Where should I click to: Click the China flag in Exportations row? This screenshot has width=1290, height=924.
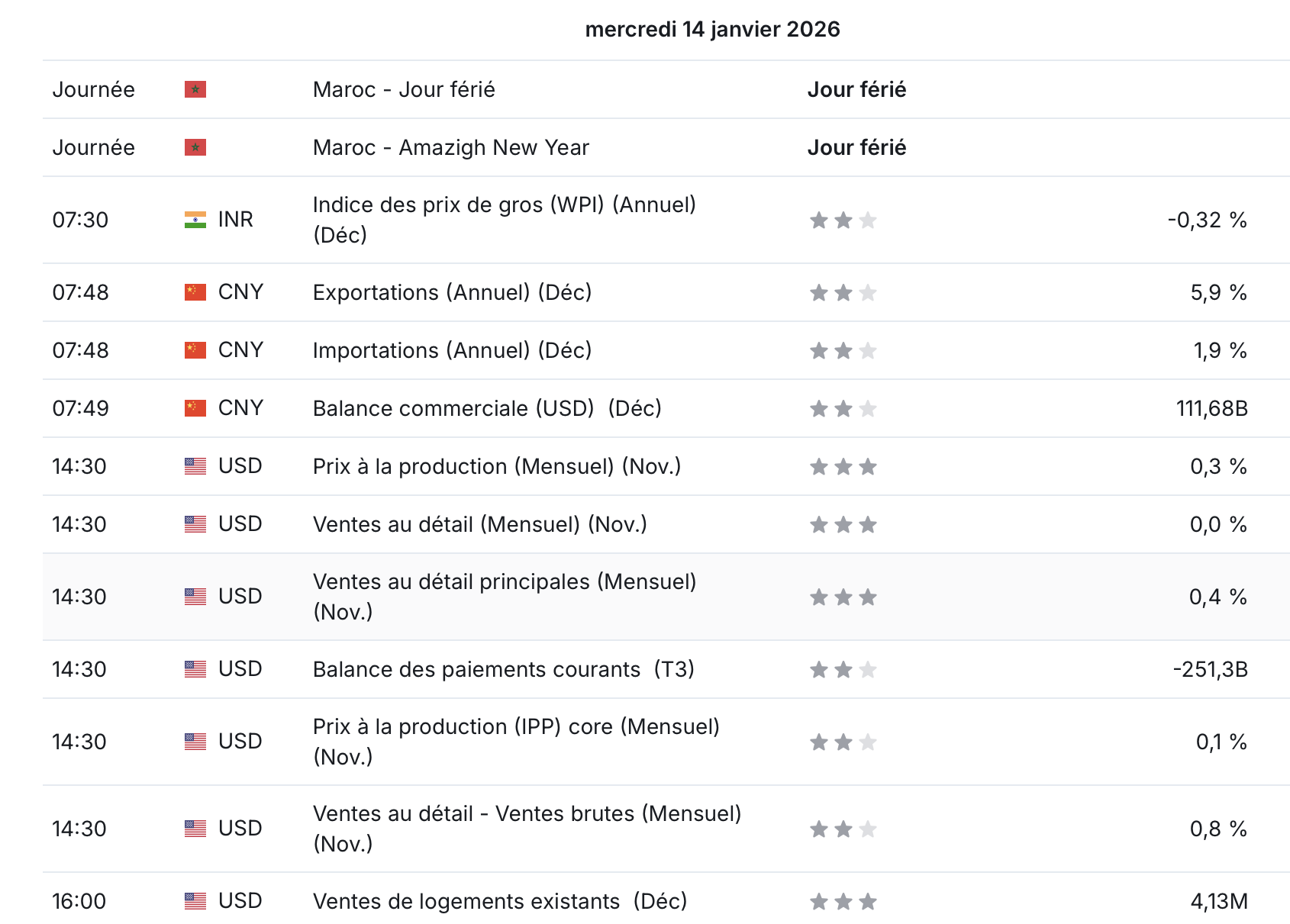[195, 292]
